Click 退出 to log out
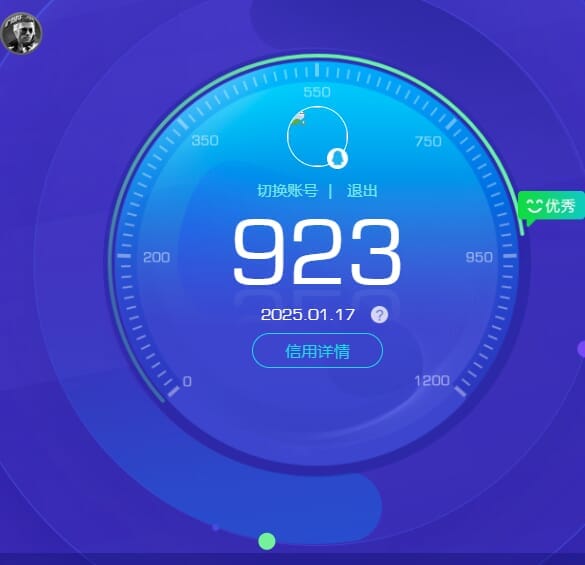Screen dimensions: 585x565 (362, 191)
